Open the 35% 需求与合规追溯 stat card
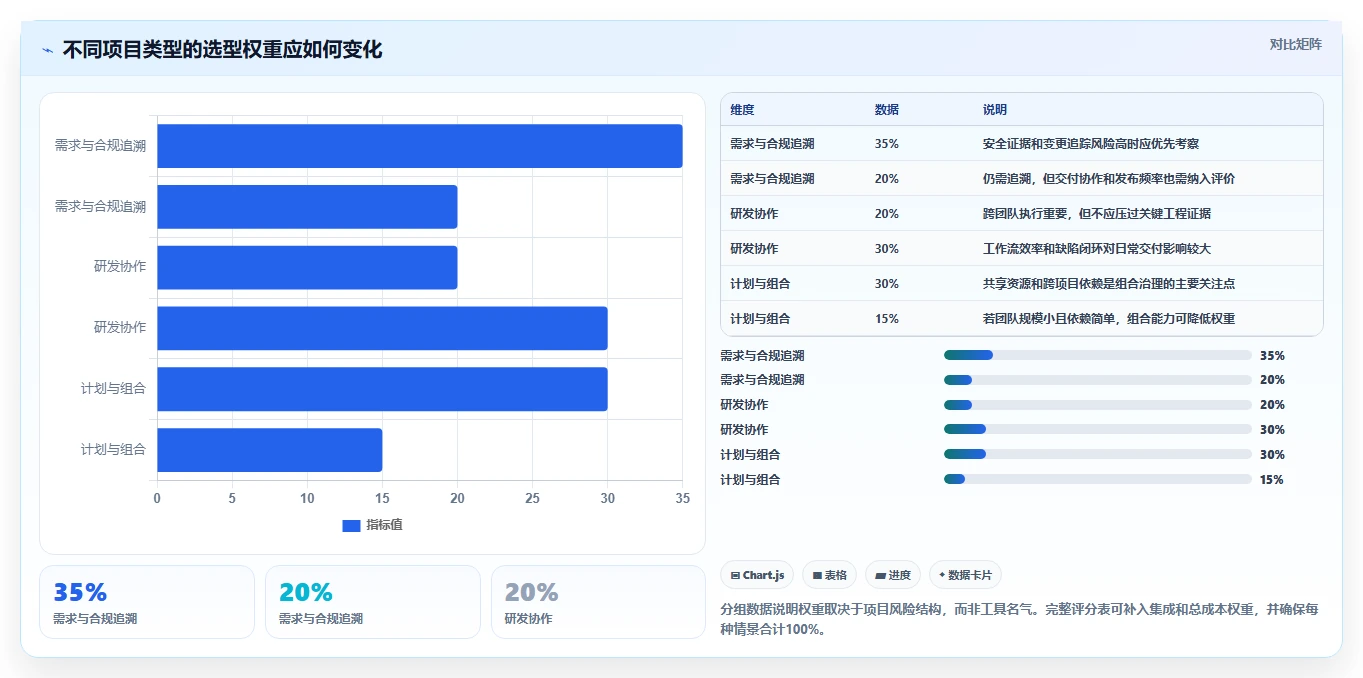 [x=147, y=602]
